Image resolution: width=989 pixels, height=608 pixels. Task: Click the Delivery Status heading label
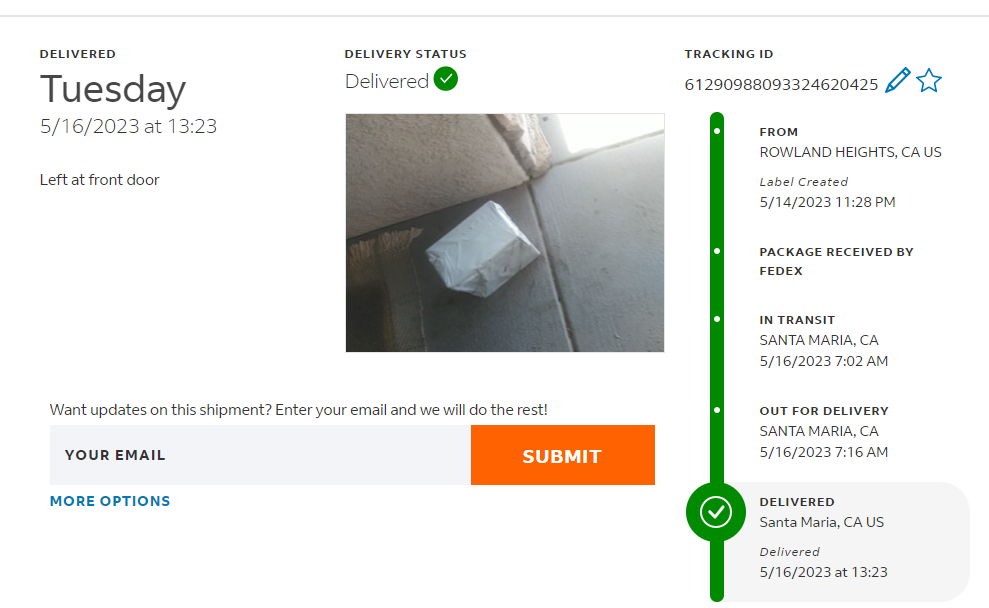405,54
